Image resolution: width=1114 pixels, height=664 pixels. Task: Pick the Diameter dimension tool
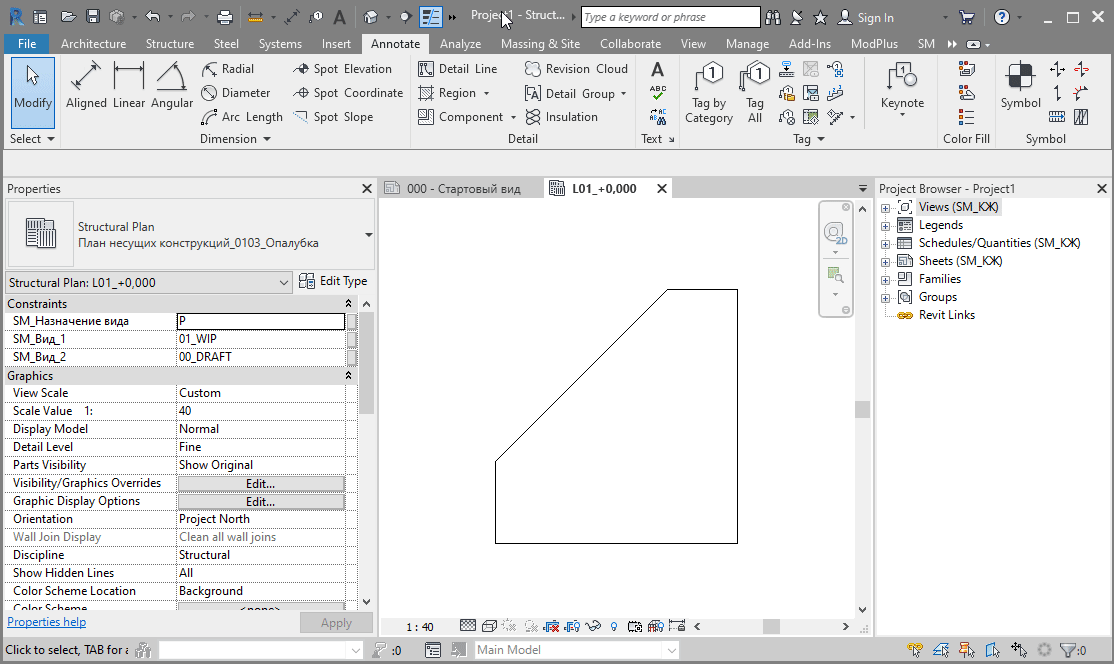tap(235, 93)
